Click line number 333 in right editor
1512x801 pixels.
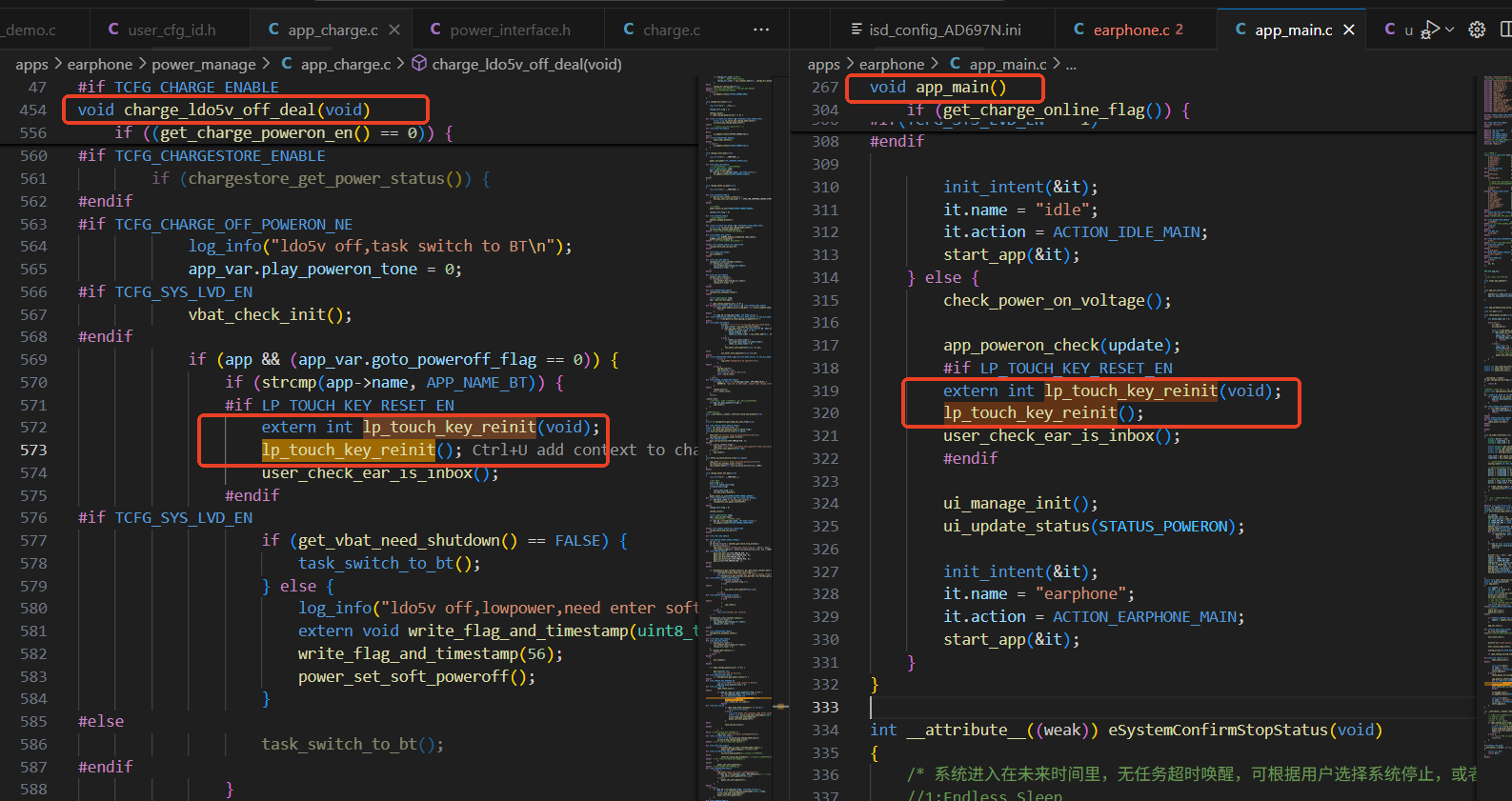coord(825,707)
